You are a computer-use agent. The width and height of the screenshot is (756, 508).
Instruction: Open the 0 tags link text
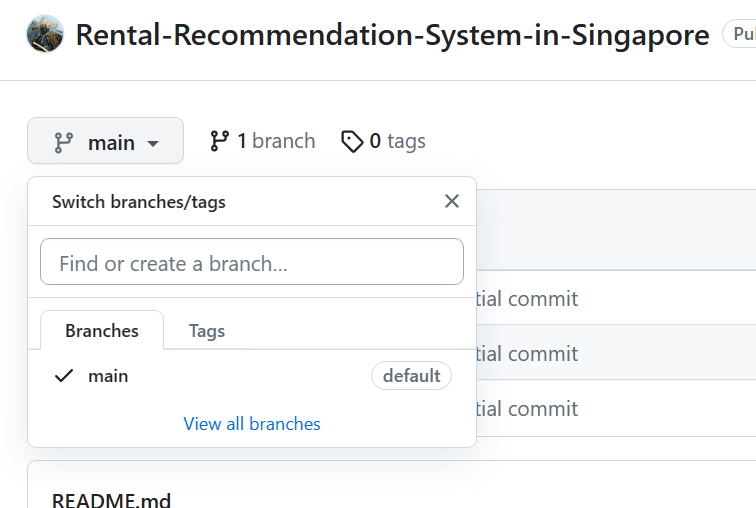pyautogui.click(x=398, y=141)
